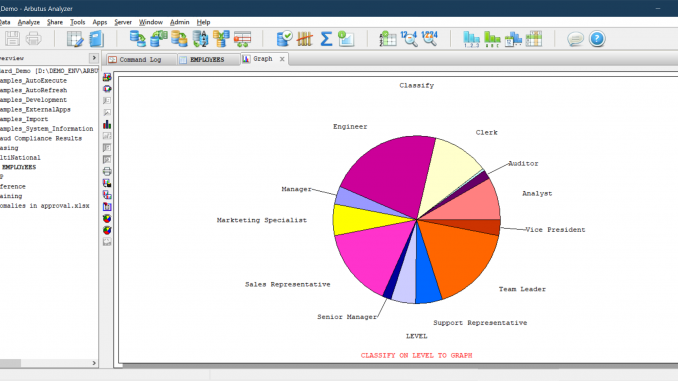This screenshot has height=381, width=678.
Task: Open the Analyze menu
Action: [29, 22]
